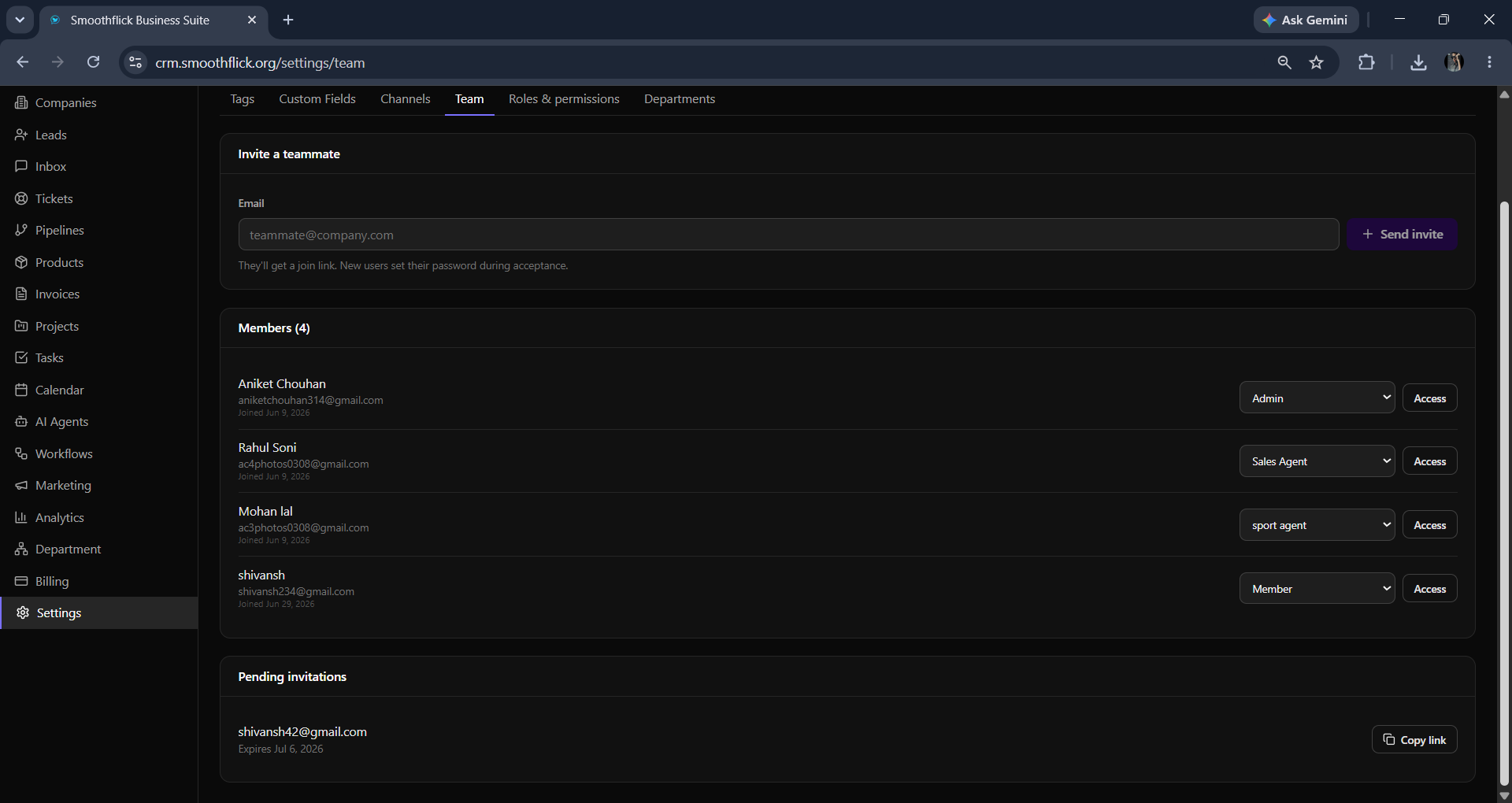The image size is (1512, 803).
Task: Click Ask Gemini button
Action: click(x=1306, y=20)
